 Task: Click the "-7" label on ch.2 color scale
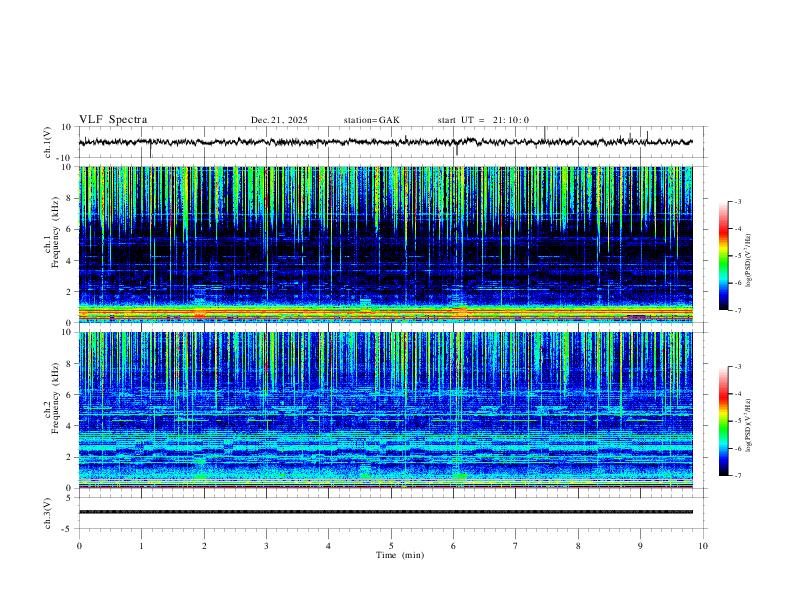(x=738, y=475)
